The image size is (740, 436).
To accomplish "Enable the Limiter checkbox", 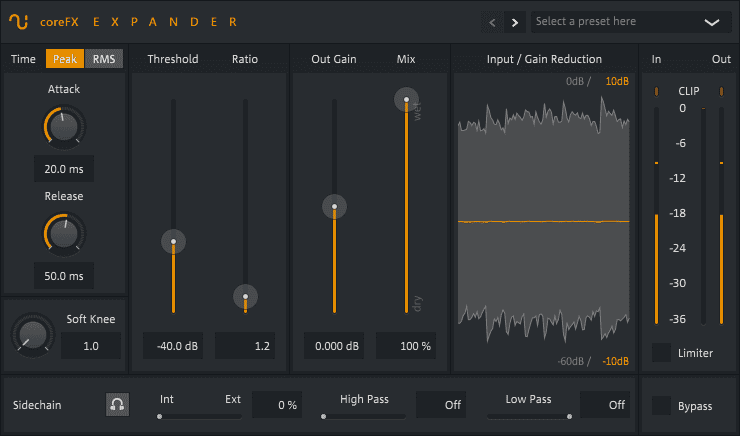I will (x=662, y=352).
